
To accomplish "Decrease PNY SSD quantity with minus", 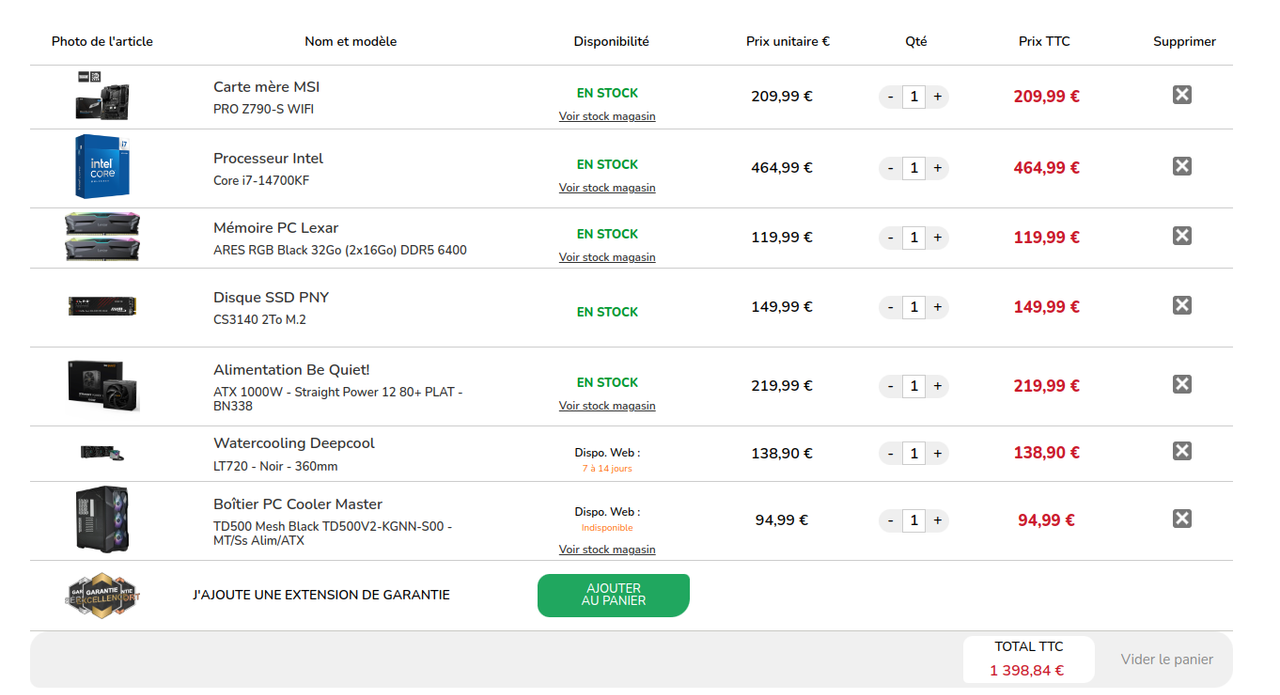I will [x=890, y=307].
